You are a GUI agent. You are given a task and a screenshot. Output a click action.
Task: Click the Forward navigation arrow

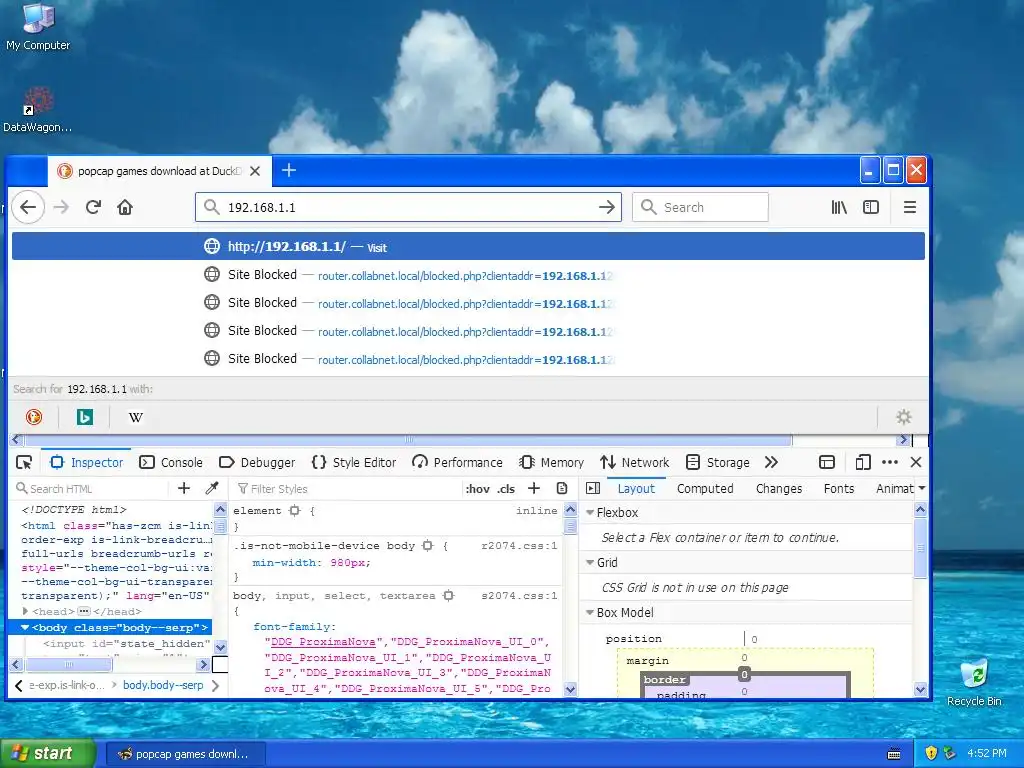click(61, 208)
